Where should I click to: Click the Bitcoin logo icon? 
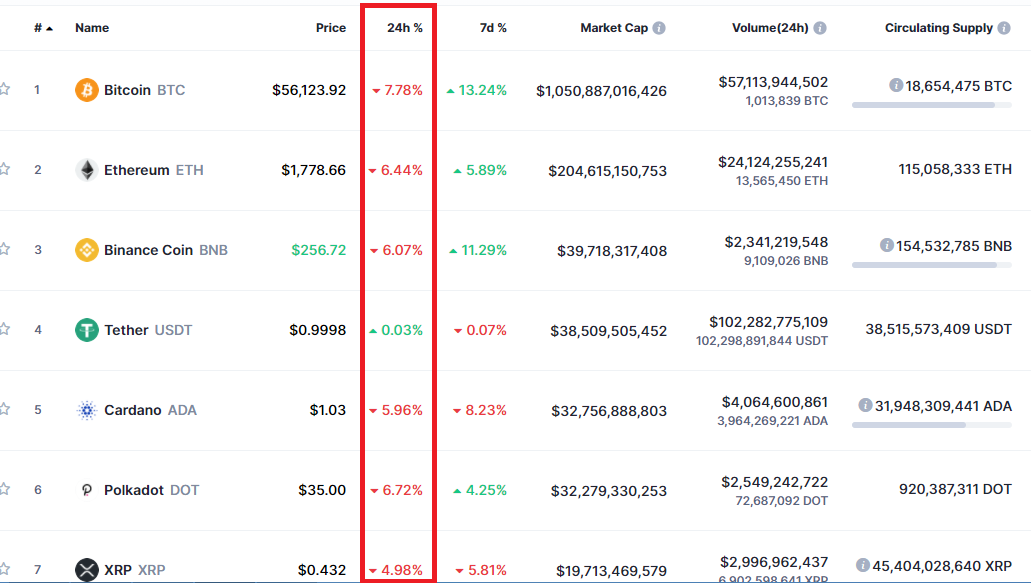click(87, 90)
